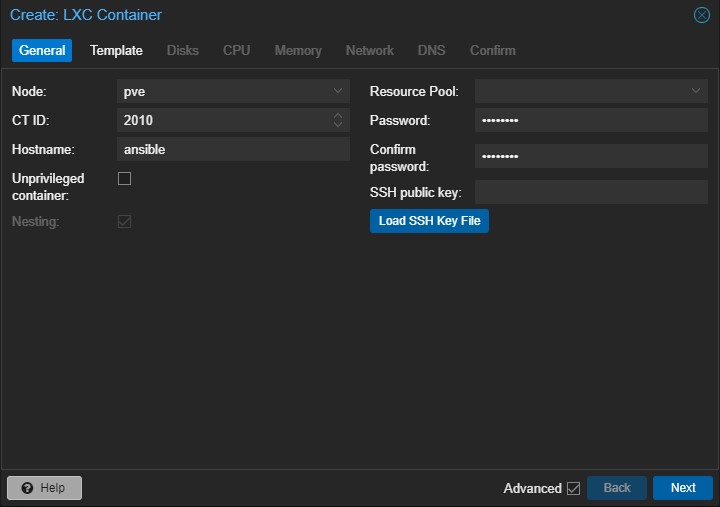Click Load SSH Key File button
This screenshot has height=507, width=720.
click(x=429, y=221)
